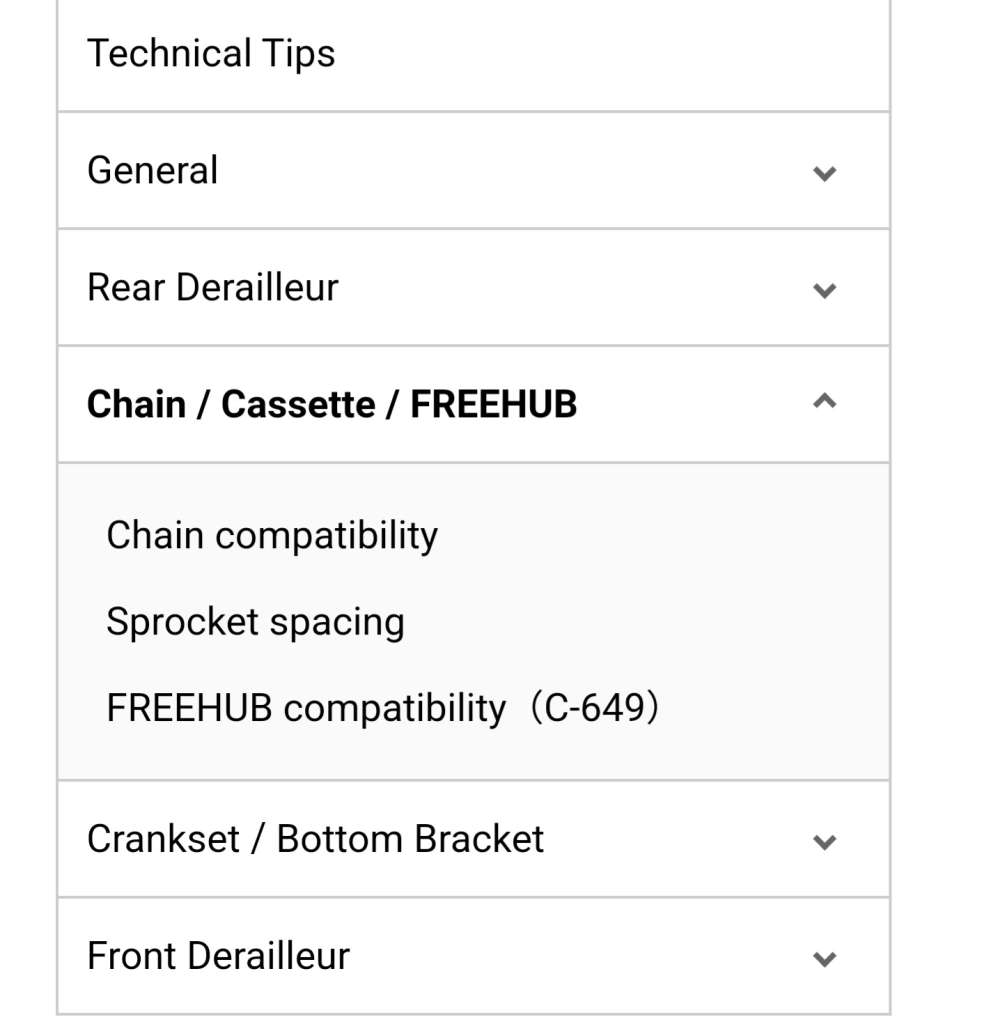Click the chevron beside General
Image resolution: width=991 pixels, height=1024 pixels.
pyautogui.click(x=824, y=172)
